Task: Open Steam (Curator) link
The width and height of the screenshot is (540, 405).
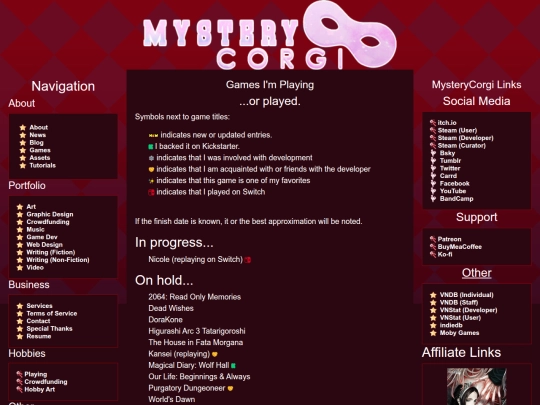Action: coord(462,145)
